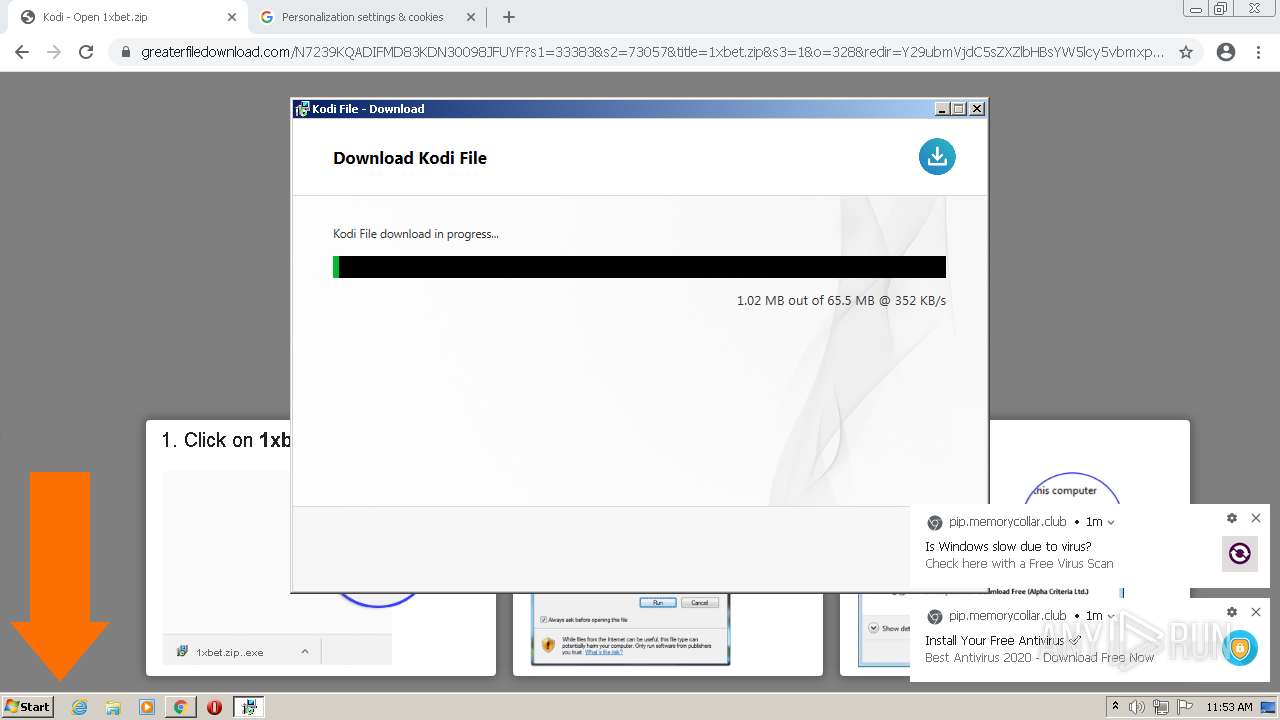View site info via the padlock icon
The height and width of the screenshot is (720, 1280).
(x=125, y=52)
